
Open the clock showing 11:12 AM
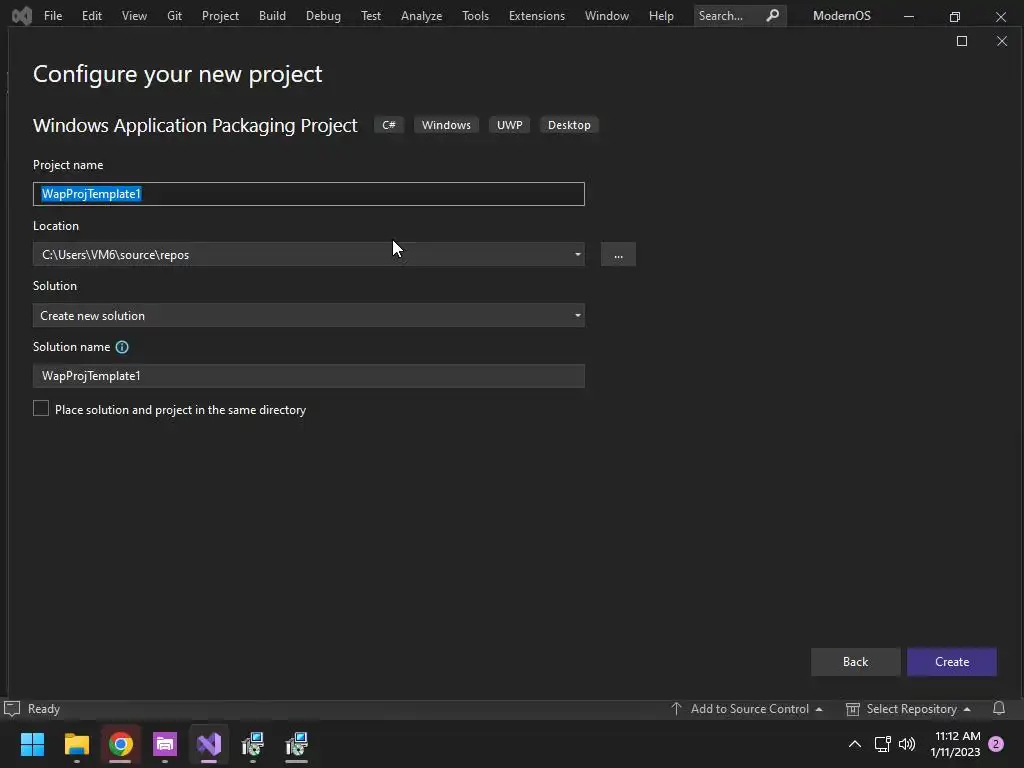point(955,744)
